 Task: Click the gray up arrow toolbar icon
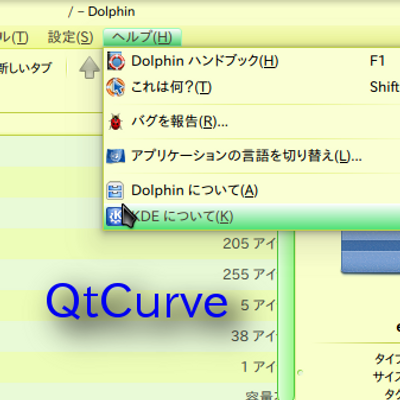(x=89, y=68)
